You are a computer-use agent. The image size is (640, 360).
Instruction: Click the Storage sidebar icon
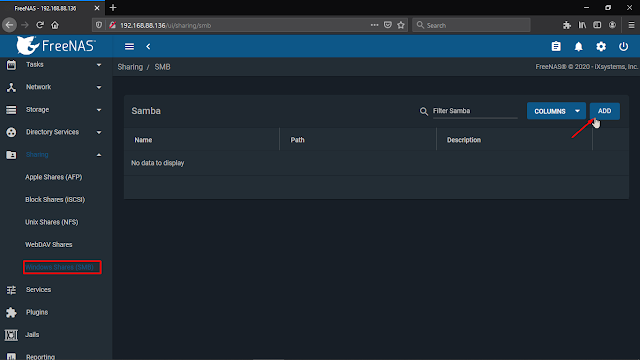(x=11, y=110)
